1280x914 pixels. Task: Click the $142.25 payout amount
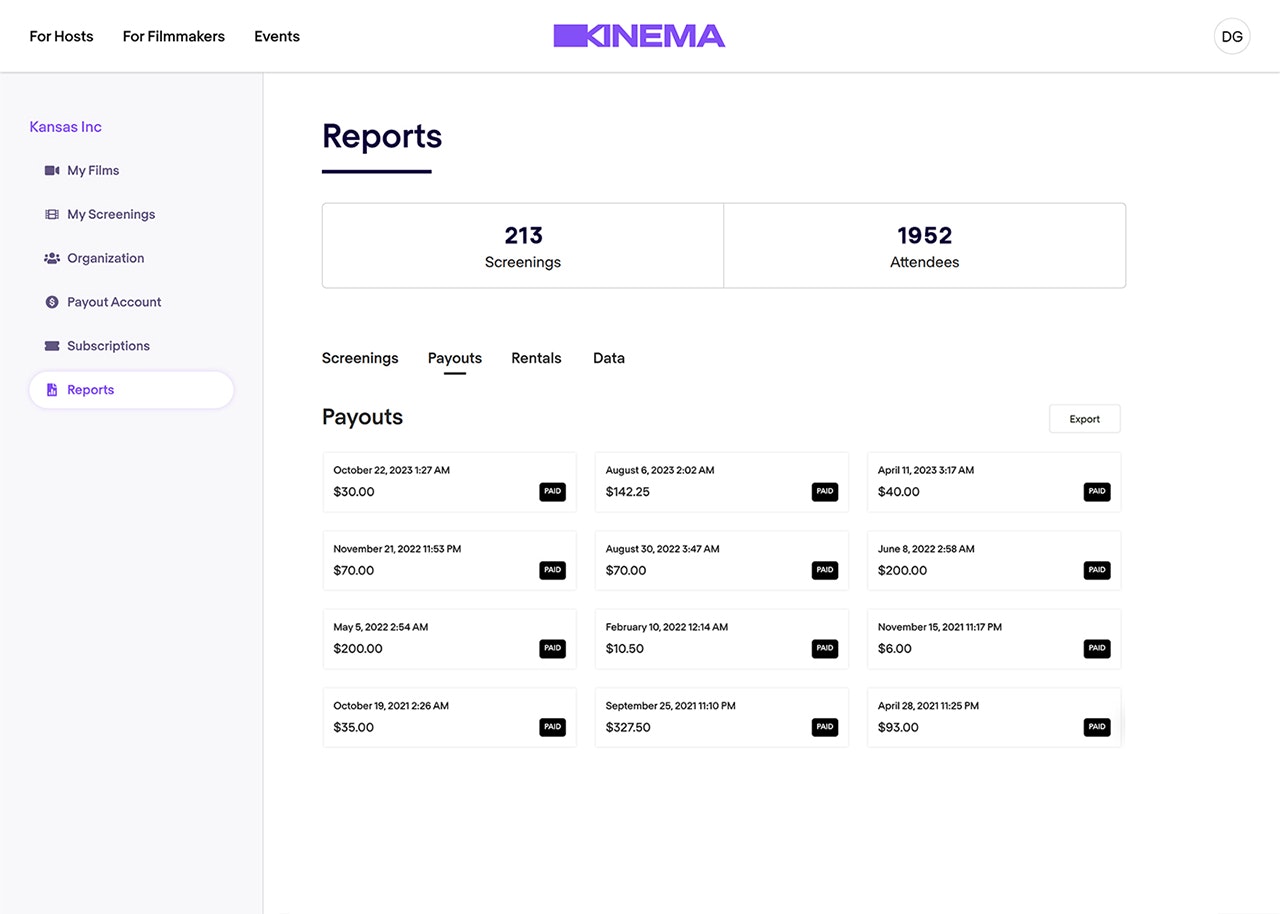[628, 492]
